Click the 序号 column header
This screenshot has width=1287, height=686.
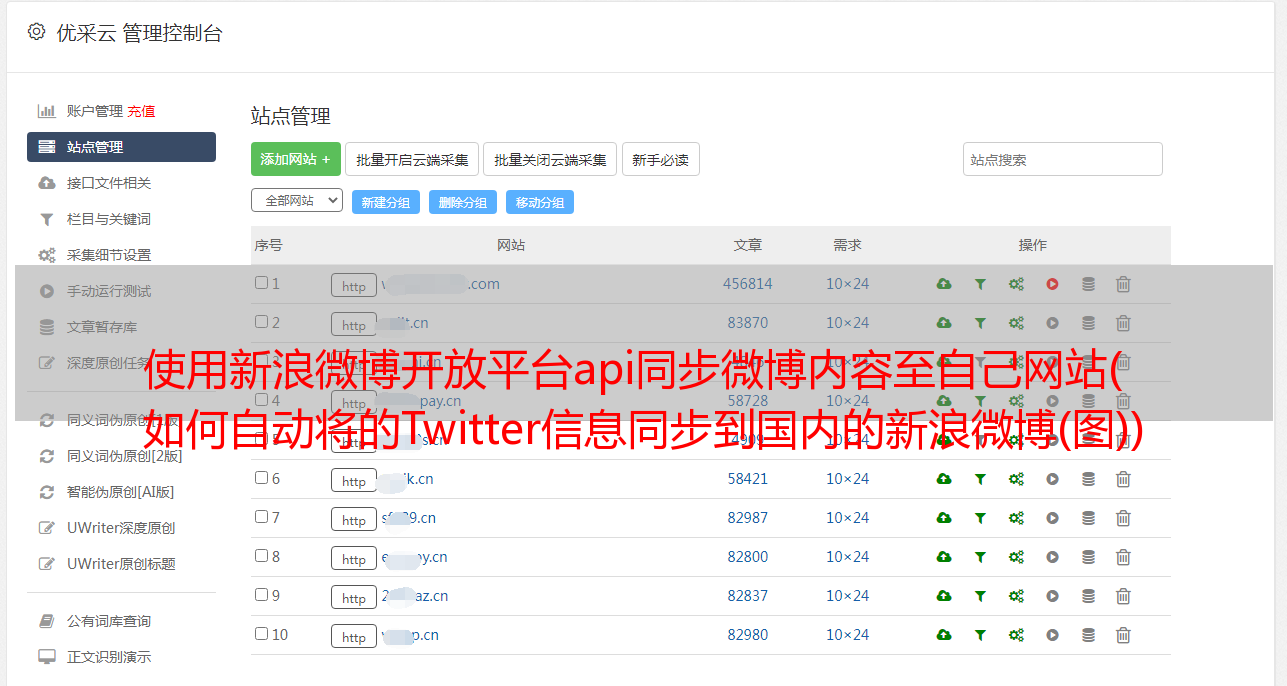[x=268, y=245]
